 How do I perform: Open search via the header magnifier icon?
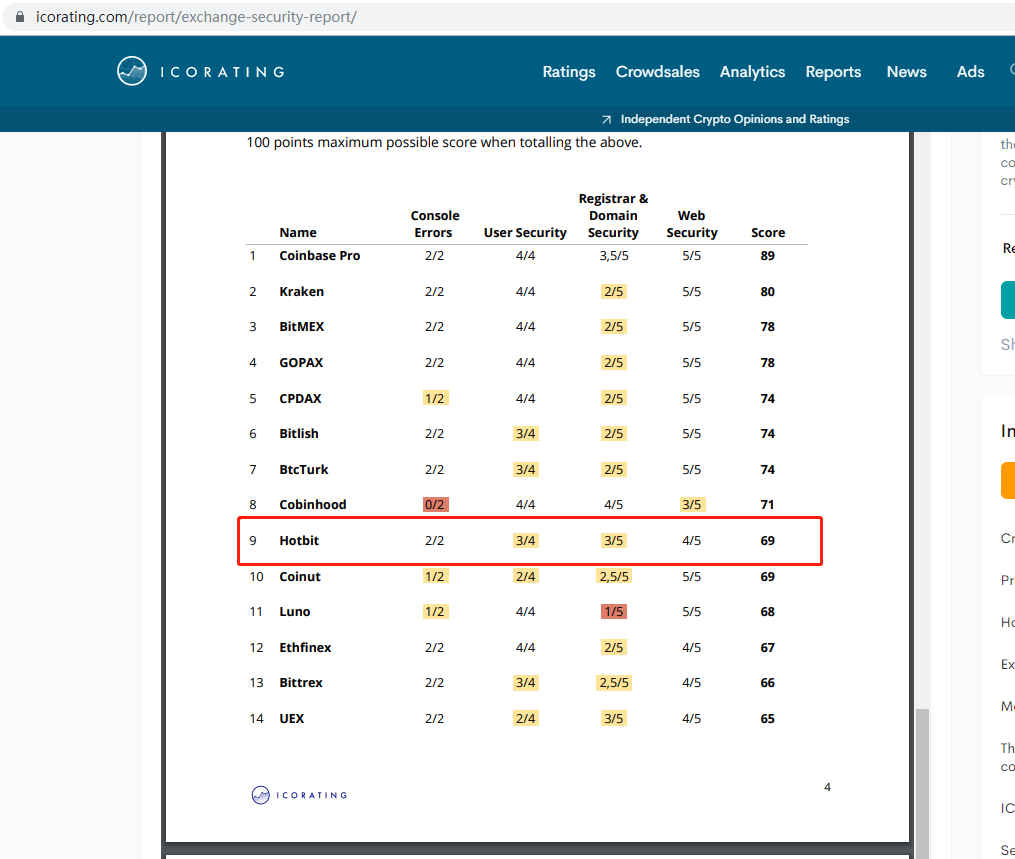1011,71
